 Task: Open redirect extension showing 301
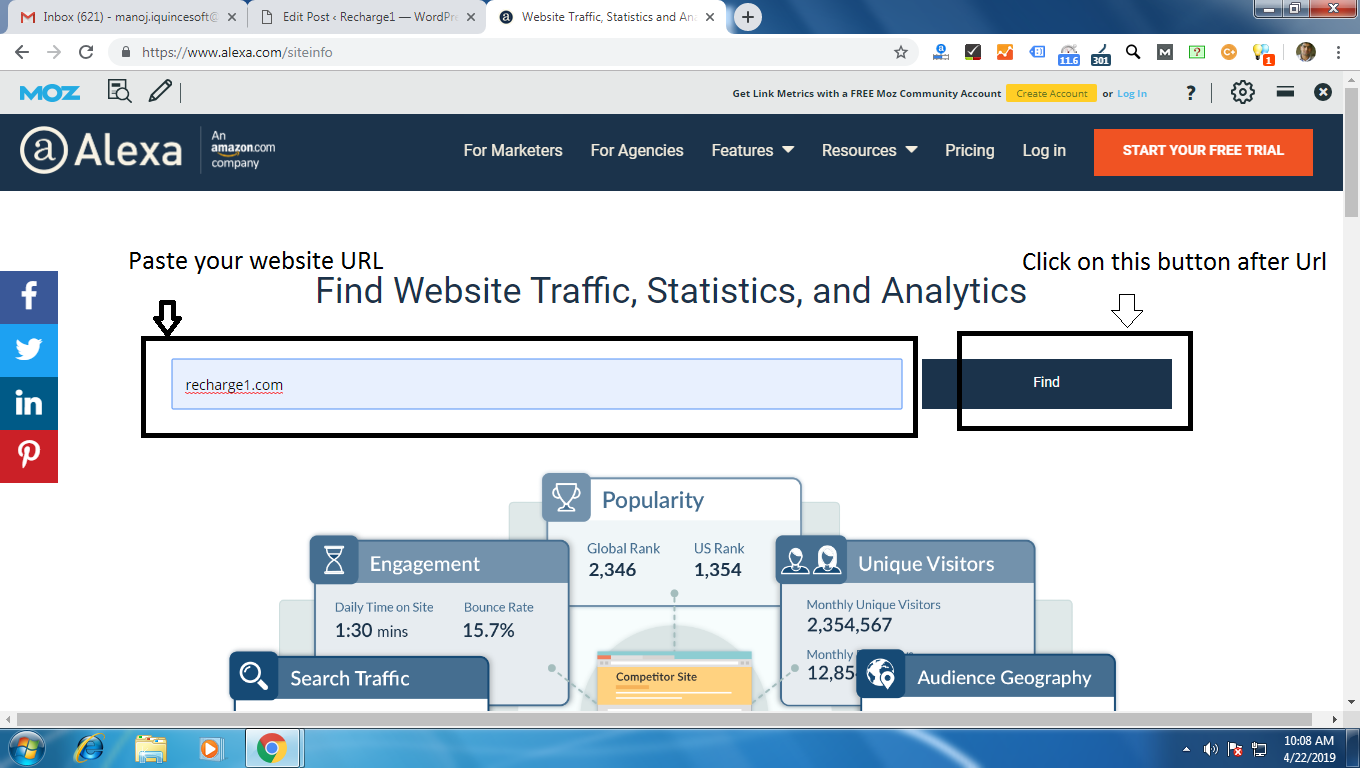pyautogui.click(x=1101, y=54)
